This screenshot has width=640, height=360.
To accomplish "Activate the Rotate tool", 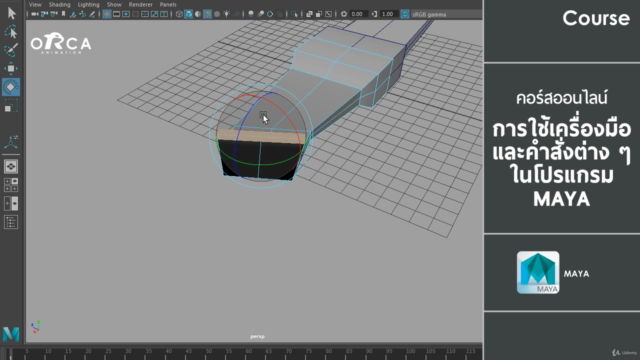I will pos(11,87).
